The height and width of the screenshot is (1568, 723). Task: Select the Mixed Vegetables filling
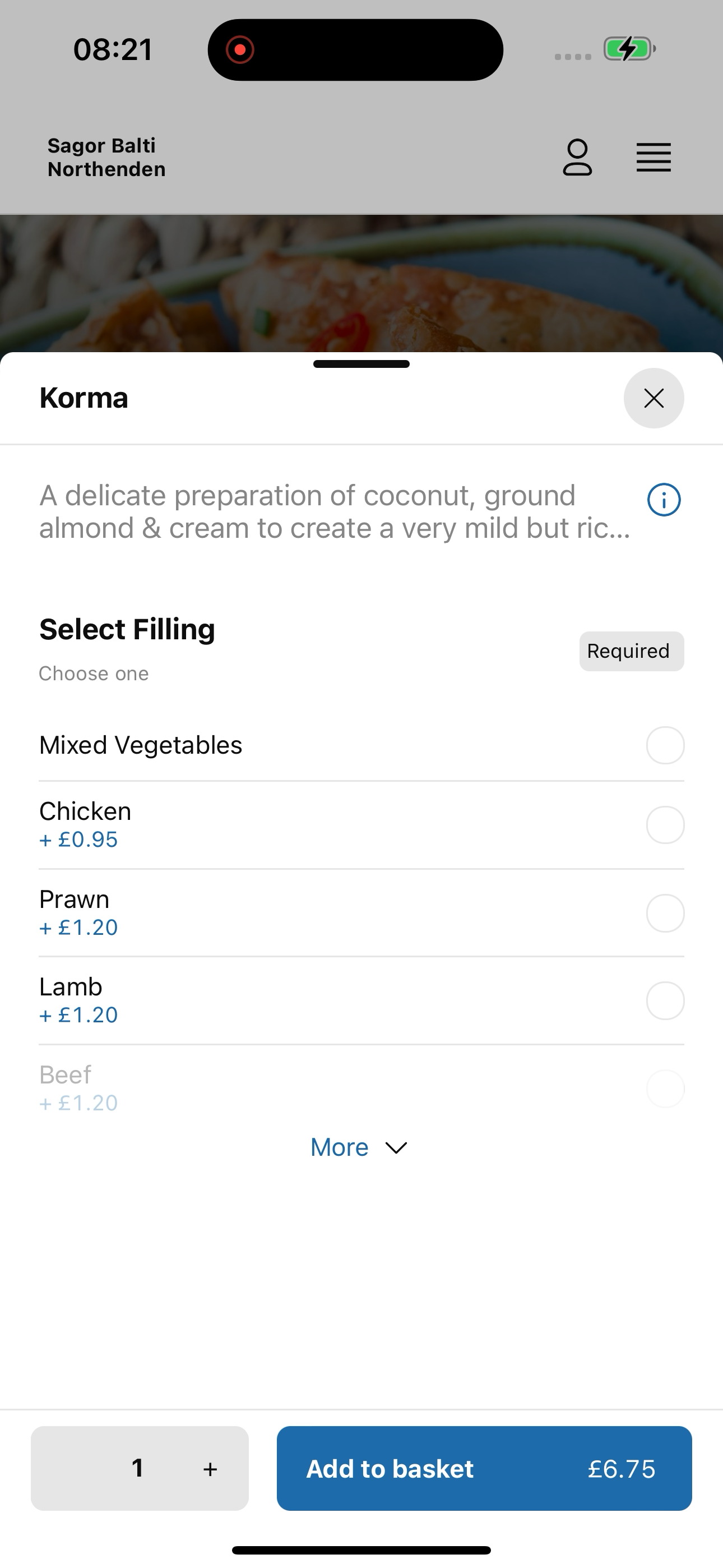(x=361, y=745)
